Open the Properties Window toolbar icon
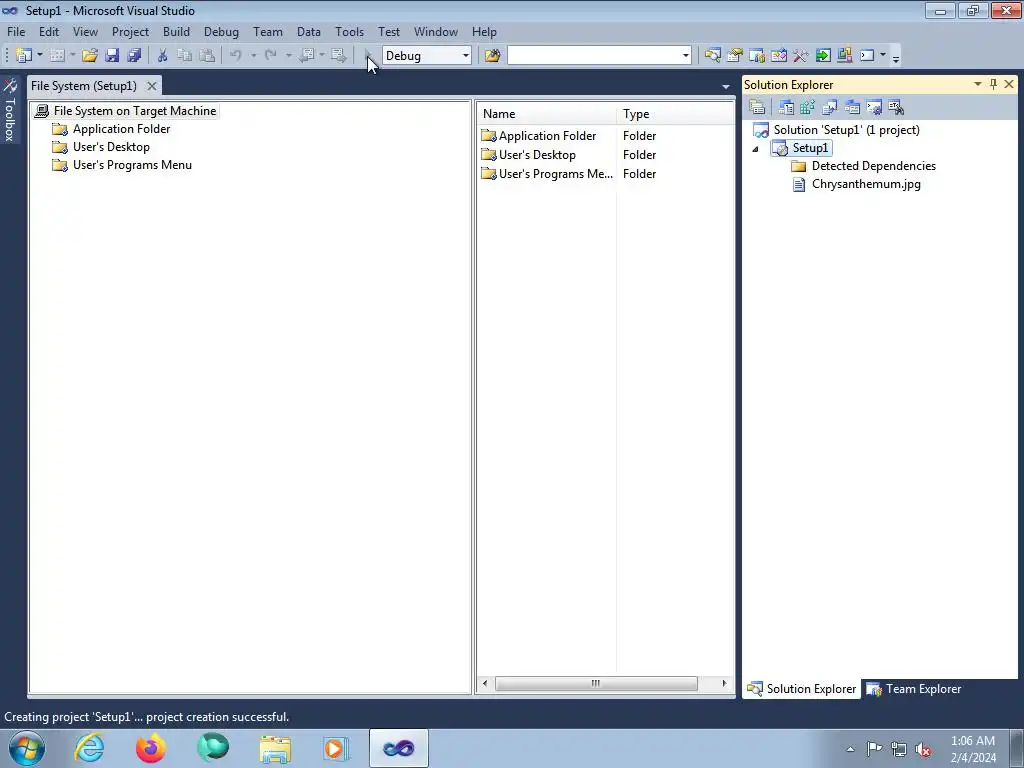This screenshot has height=768, width=1024. pos(735,56)
